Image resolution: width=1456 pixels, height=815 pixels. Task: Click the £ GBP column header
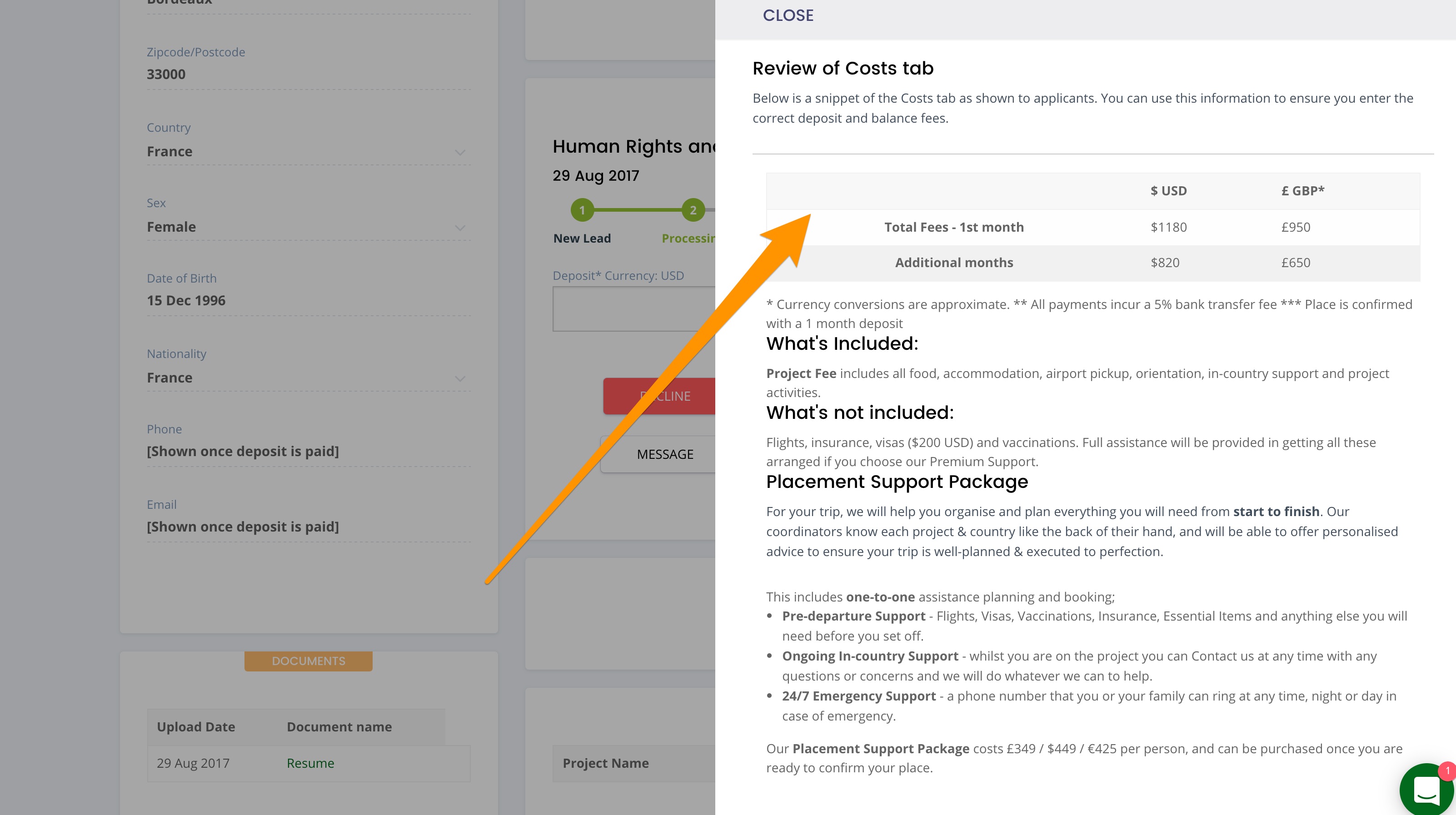click(x=1302, y=191)
